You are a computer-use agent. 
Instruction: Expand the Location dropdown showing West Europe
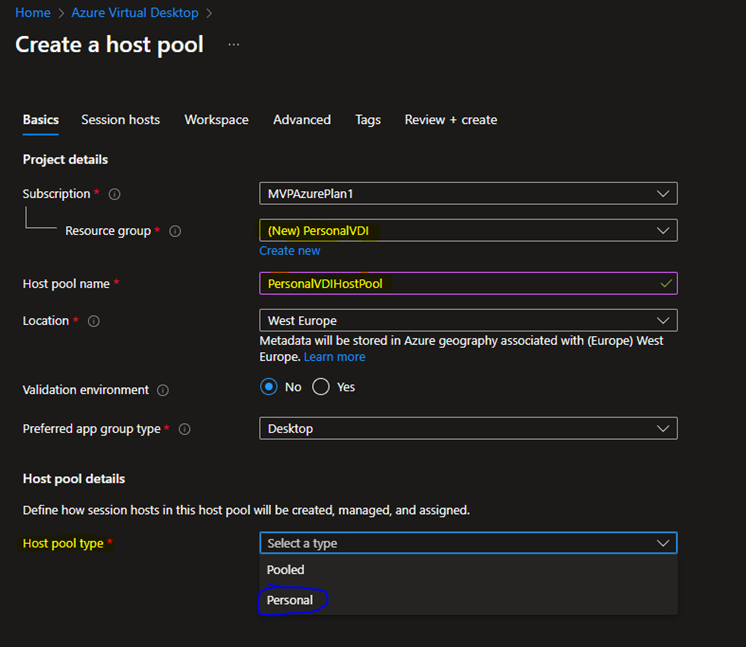click(467, 320)
